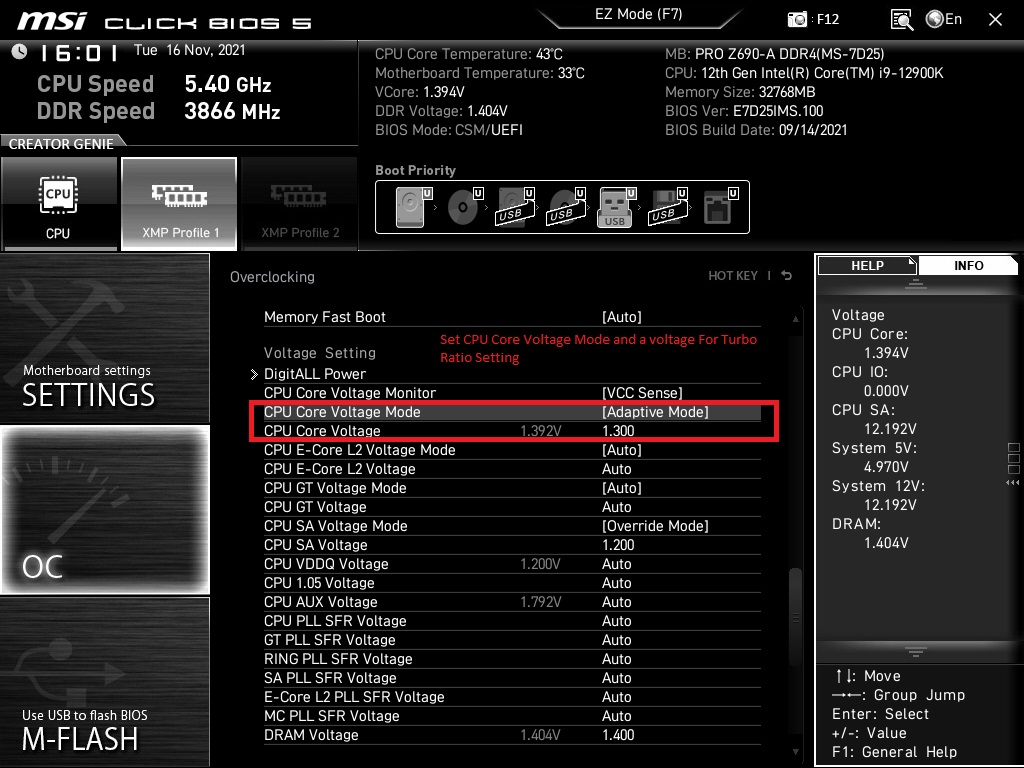This screenshot has width=1024, height=768.
Task: Change the Memory Fast Boot [Auto] option
Action: pyautogui.click(x=621, y=317)
